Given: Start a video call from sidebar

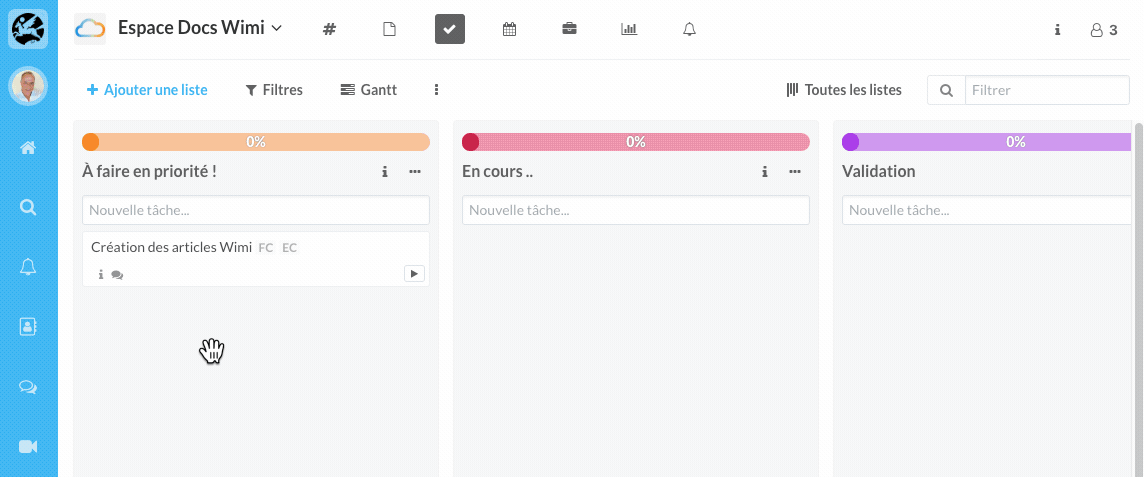Looking at the screenshot, I should click(x=28, y=446).
